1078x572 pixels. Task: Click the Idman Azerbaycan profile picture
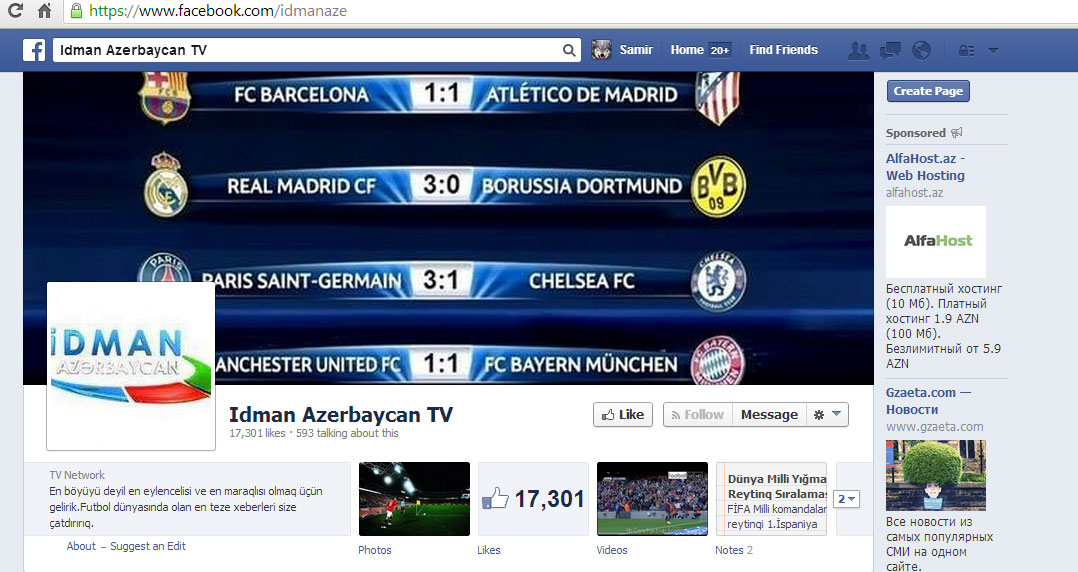click(x=131, y=366)
